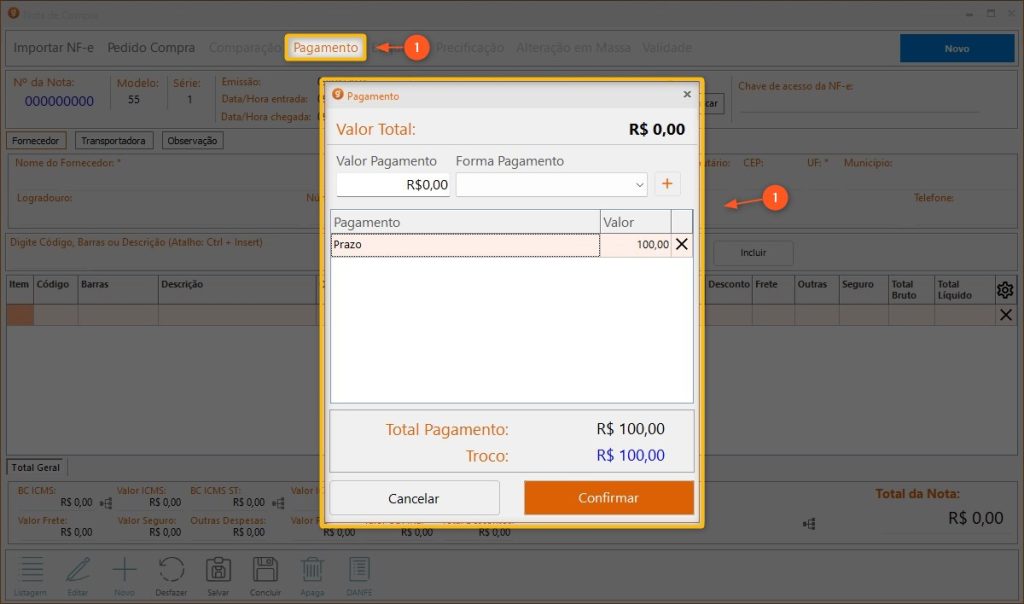Screen dimensions: 1024x604
Task: Remove the Prazo payment row with X
Action: pyautogui.click(x=682, y=245)
